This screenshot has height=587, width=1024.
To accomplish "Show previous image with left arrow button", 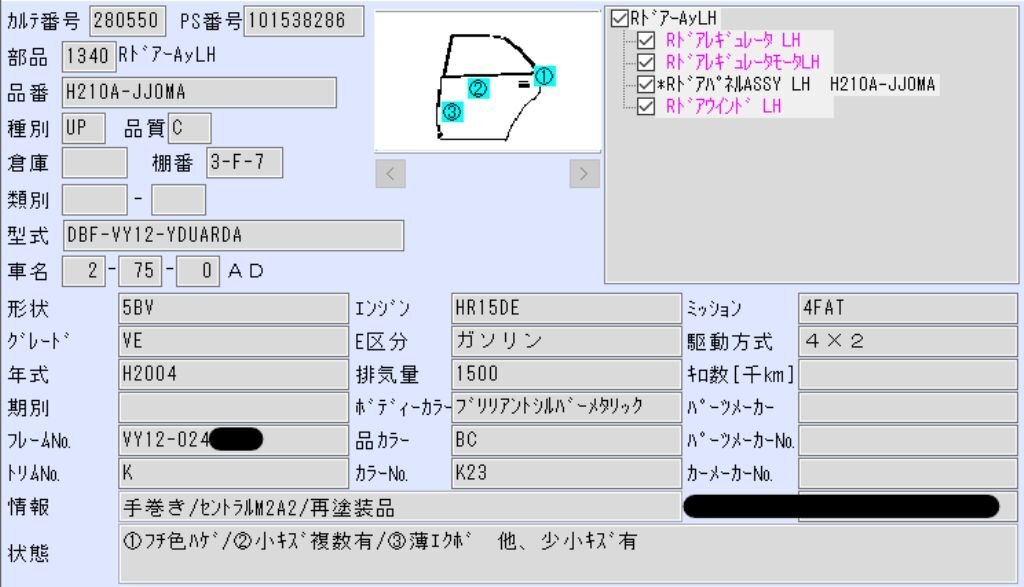I will (391, 174).
